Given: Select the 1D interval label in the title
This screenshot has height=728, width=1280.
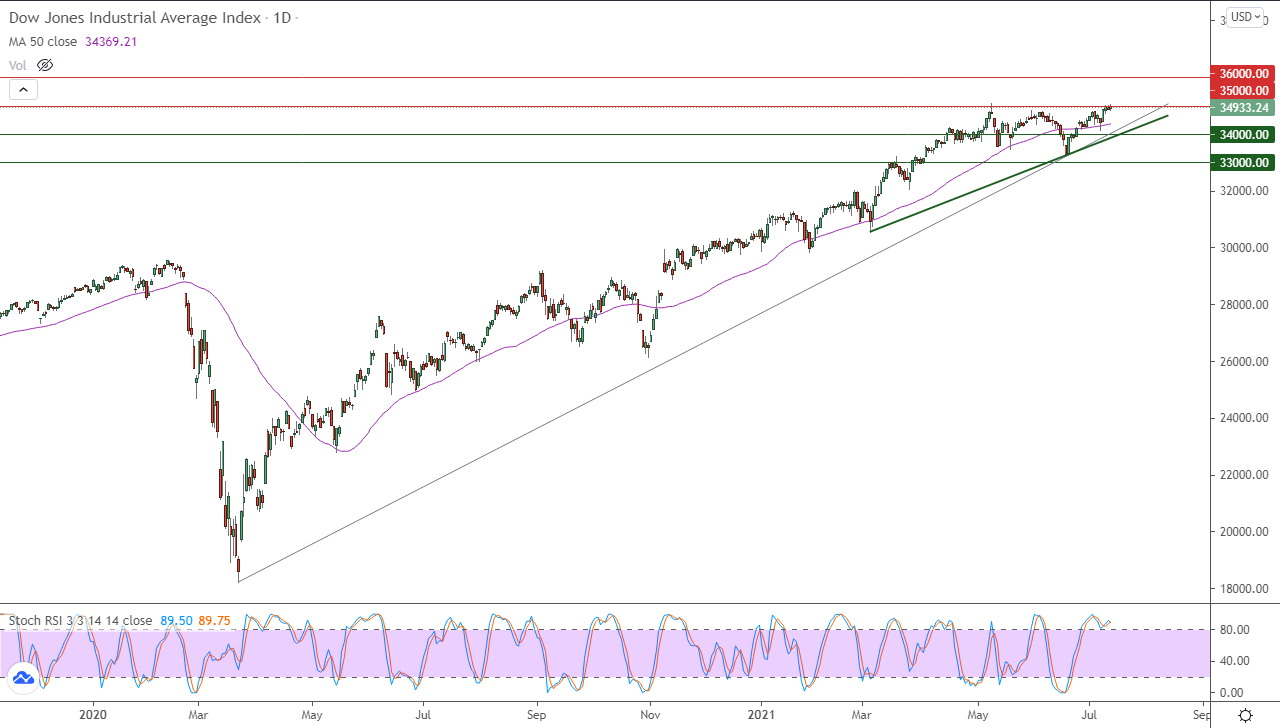Looking at the screenshot, I should click(283, 18).
